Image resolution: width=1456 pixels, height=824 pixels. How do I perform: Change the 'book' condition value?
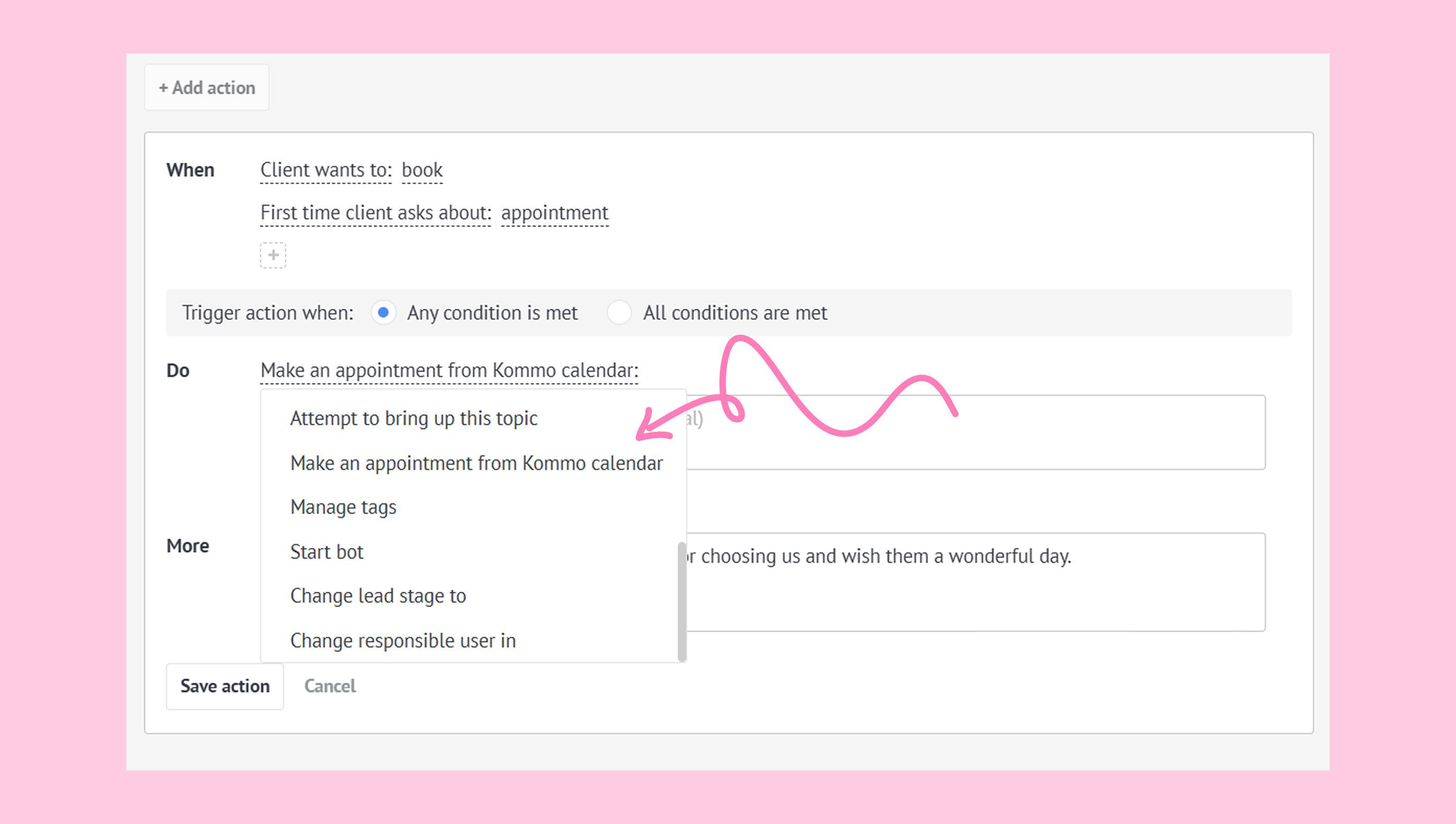(422, 170)
